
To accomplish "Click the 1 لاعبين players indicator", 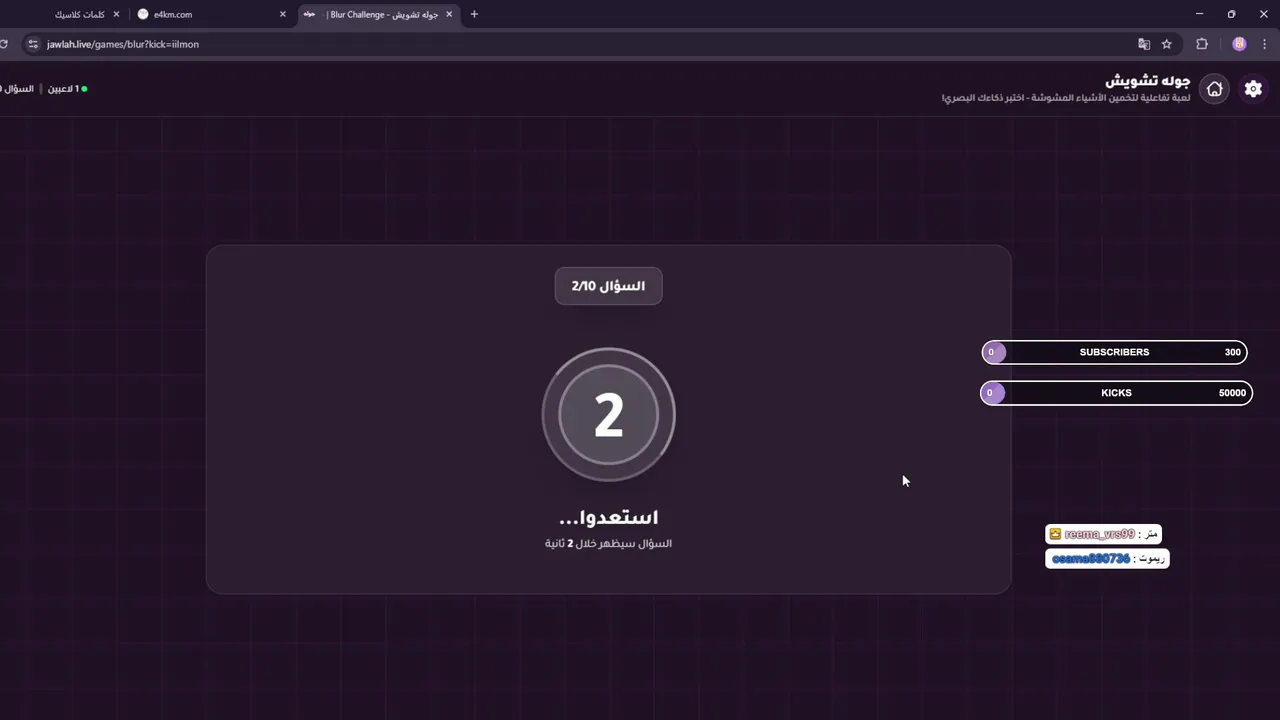I will click(67, 89).
